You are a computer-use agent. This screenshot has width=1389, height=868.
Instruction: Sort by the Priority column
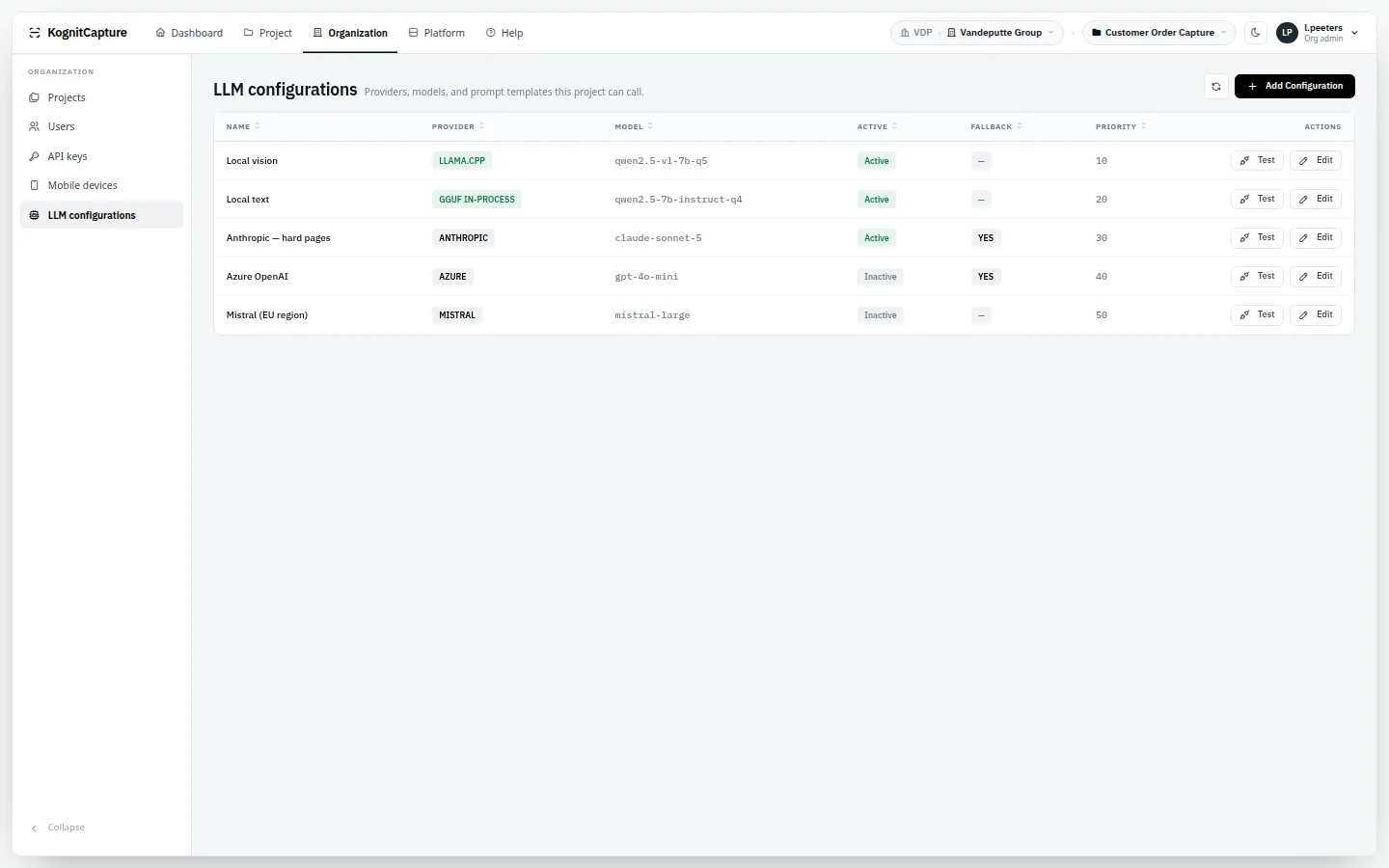click(x=1121, y=126)
